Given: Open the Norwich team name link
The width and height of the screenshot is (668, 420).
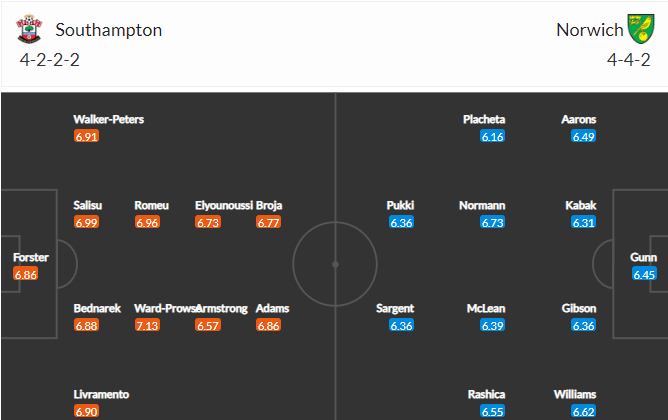Looking at the screenshot, I should [x=590, y=30].
